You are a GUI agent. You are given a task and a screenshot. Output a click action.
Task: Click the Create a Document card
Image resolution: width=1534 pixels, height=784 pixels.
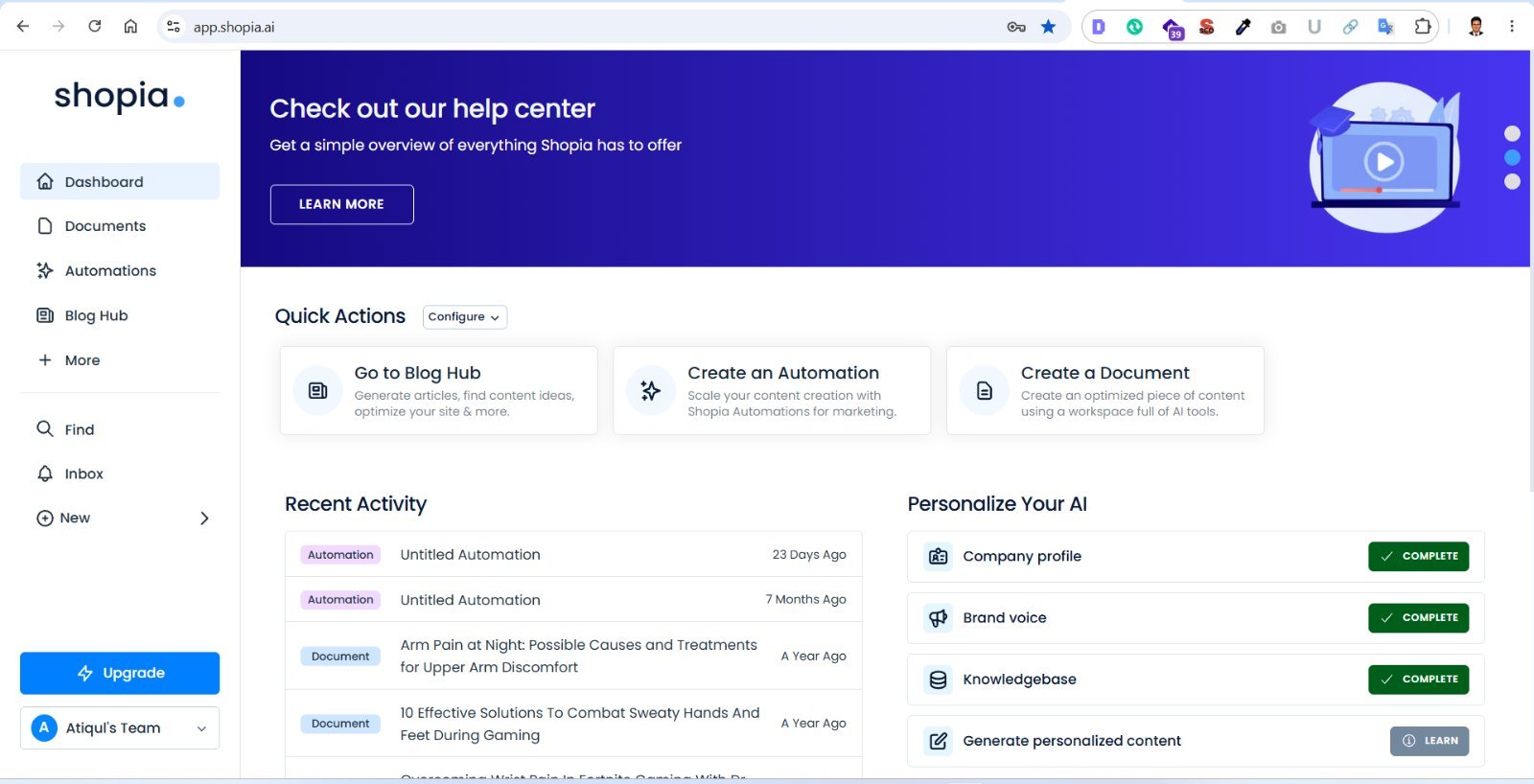point(1105,390)
